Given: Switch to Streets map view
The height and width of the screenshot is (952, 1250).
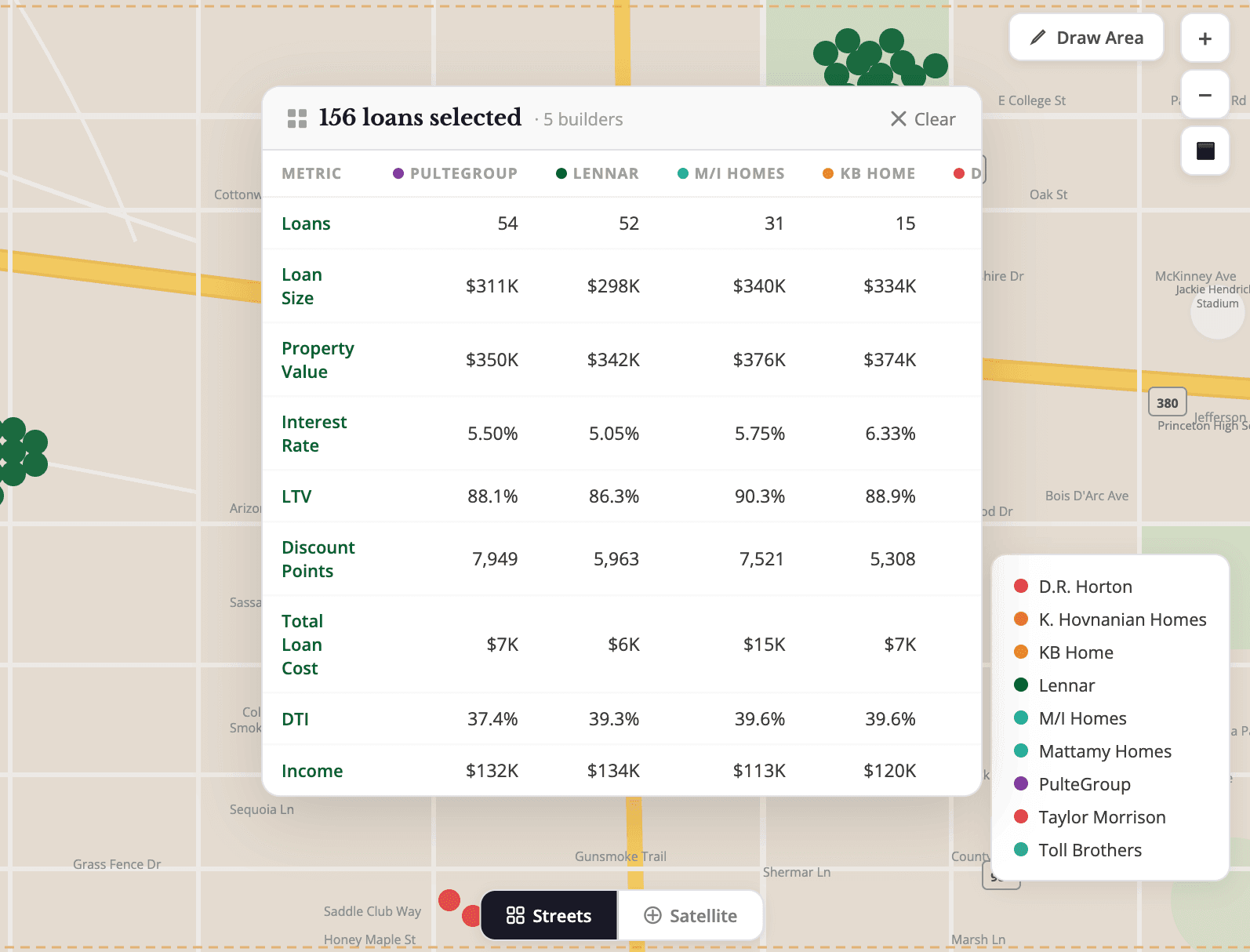Looking at the screenshot, I should [549, 915].
